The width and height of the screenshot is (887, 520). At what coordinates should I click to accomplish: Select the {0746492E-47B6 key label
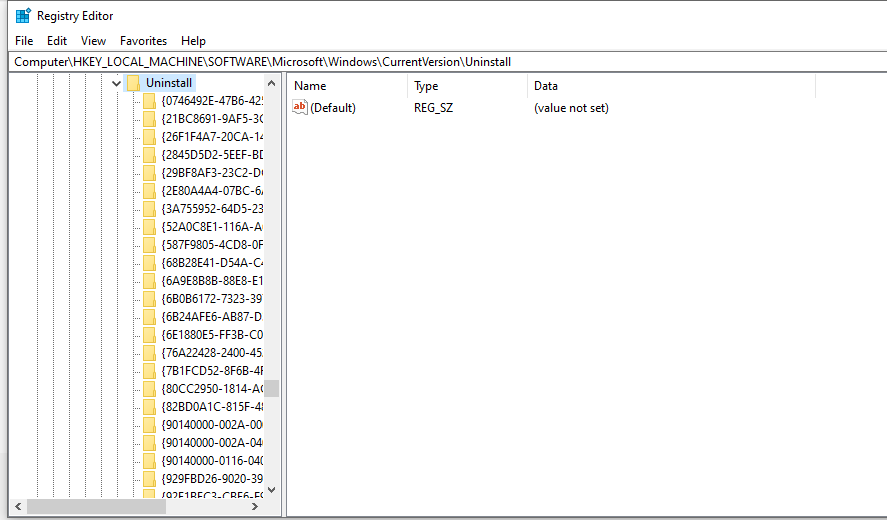point(212,101)
